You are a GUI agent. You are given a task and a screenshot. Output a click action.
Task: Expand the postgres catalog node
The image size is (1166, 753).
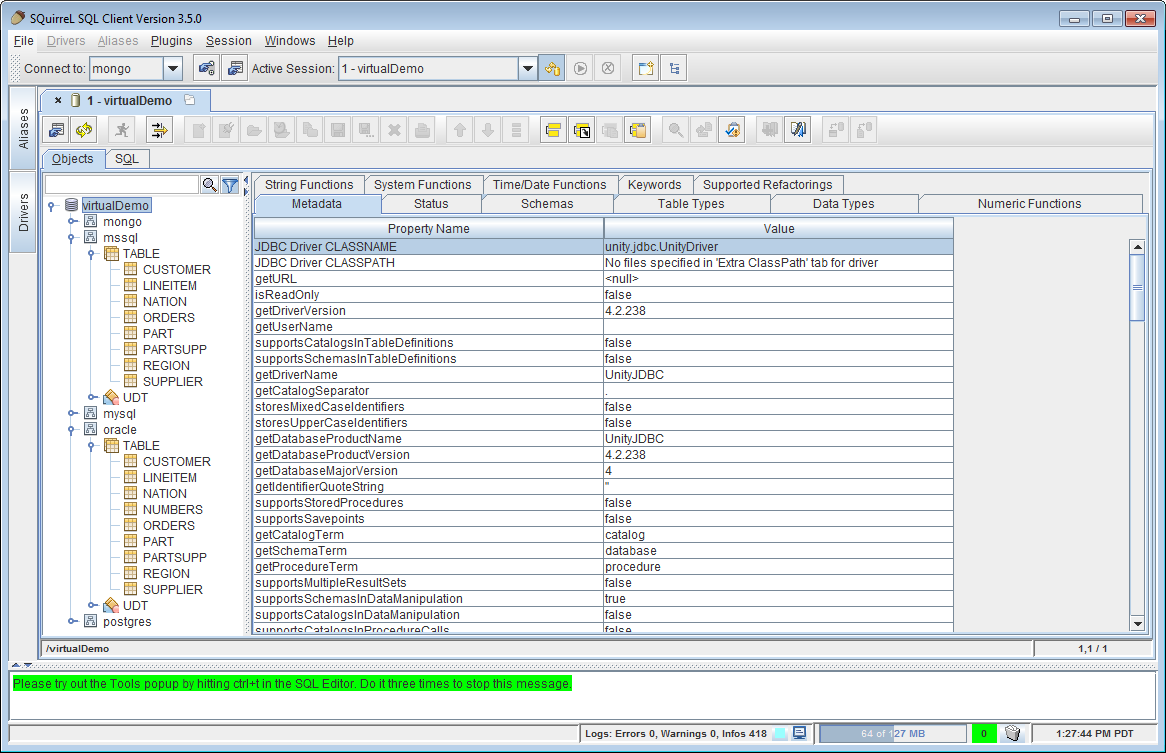(72, 622)
